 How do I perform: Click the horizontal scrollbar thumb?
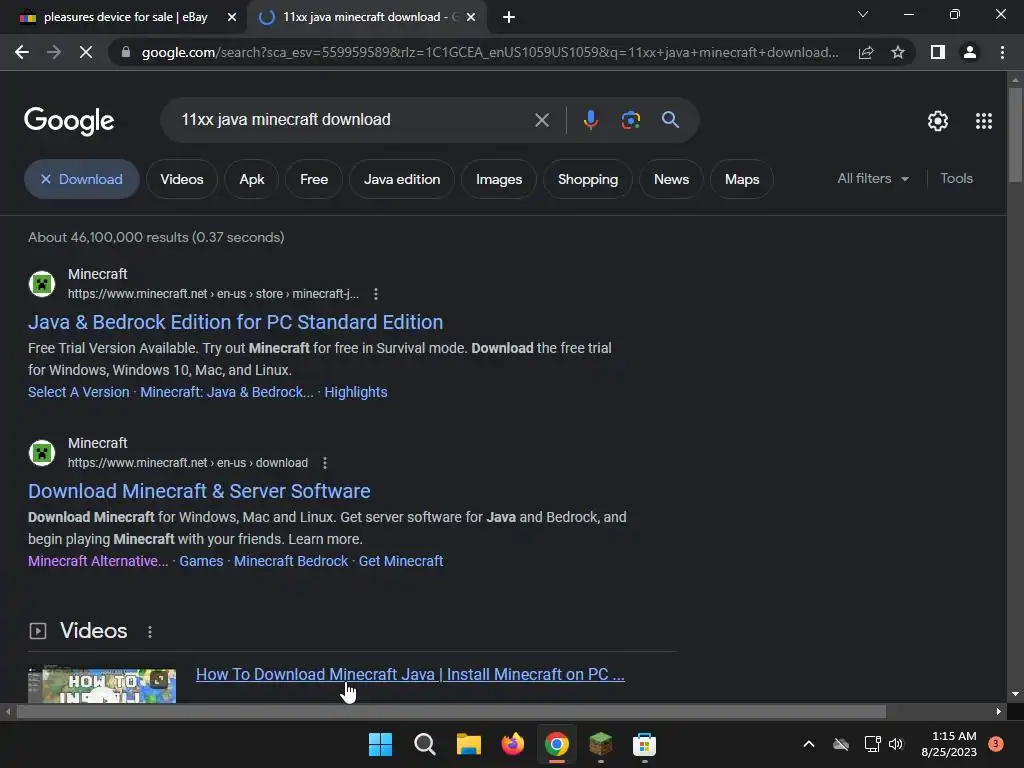click(x=451, y=711)
